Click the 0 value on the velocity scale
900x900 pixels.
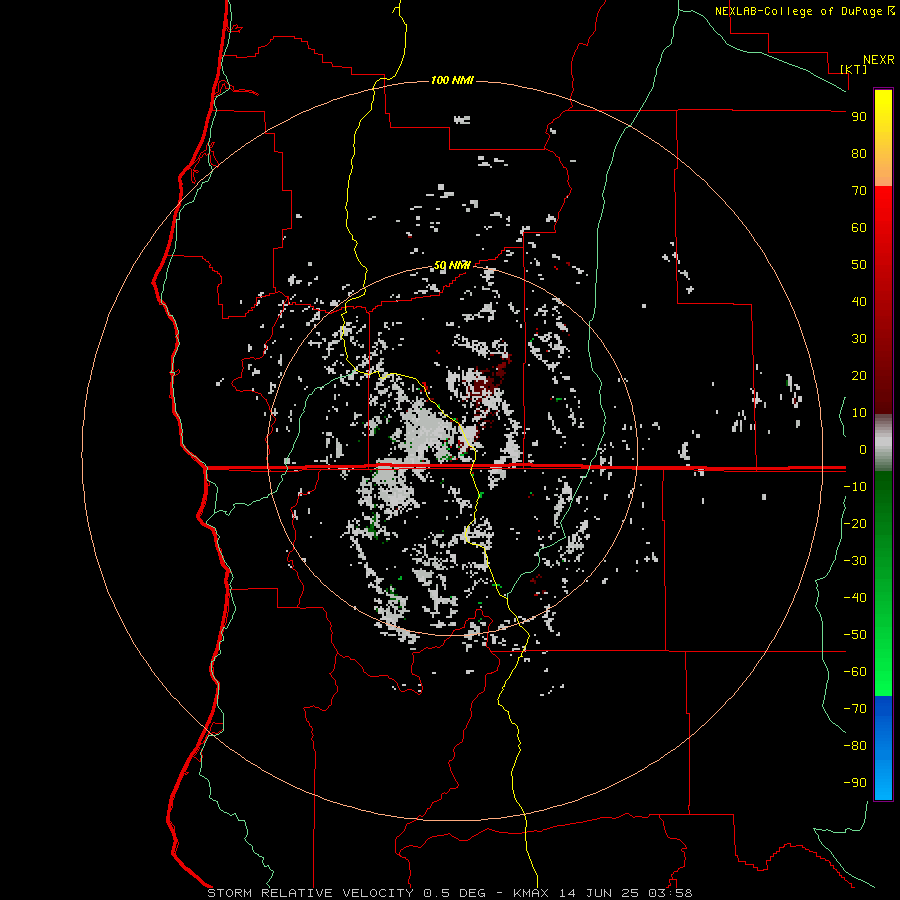(x=863, y=450)
